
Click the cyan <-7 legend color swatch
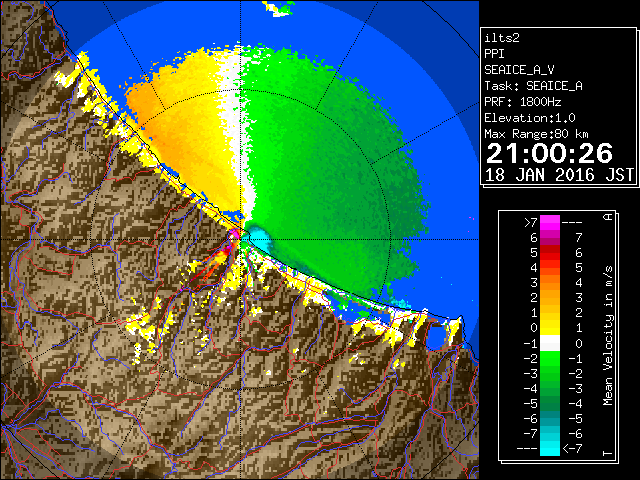coord(550,448)
